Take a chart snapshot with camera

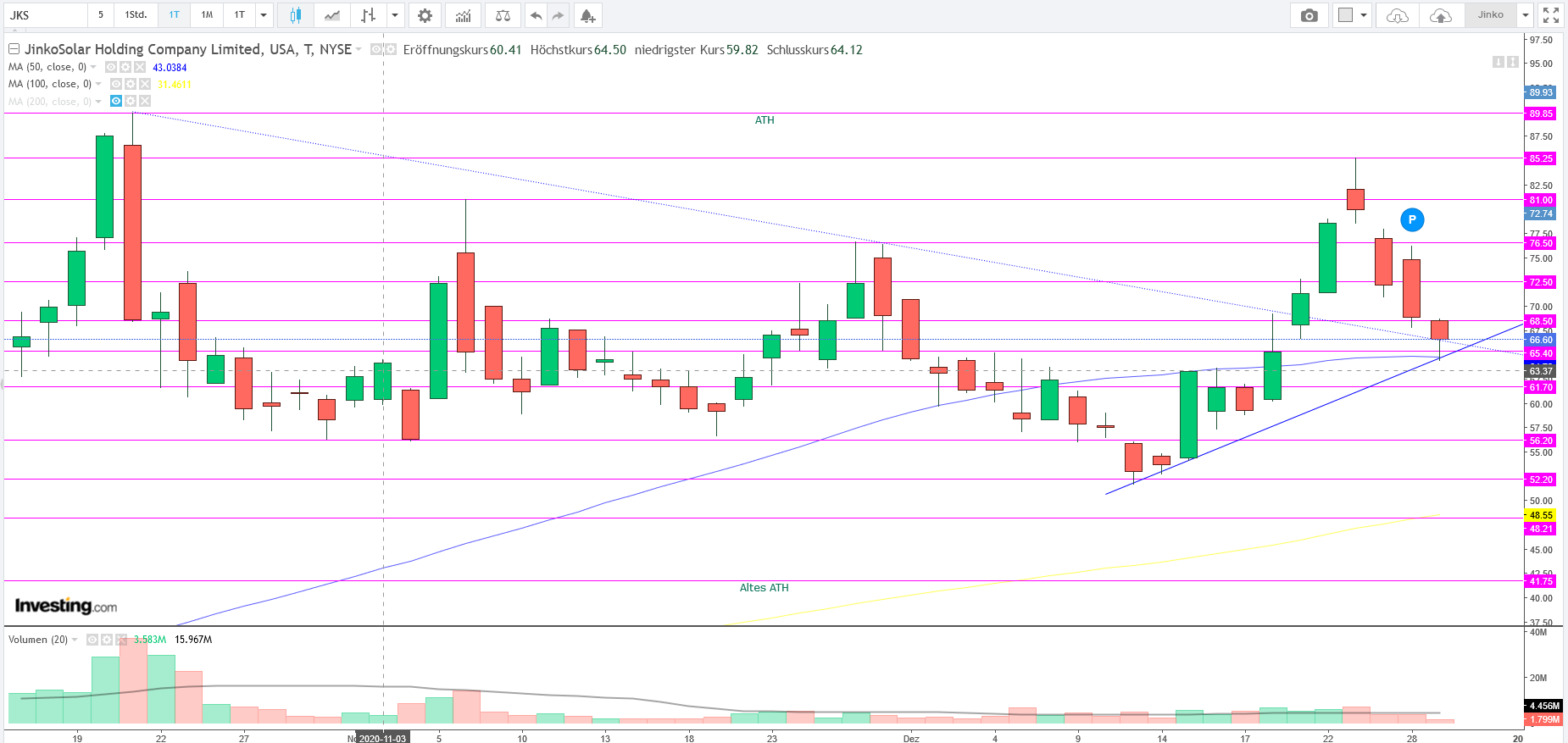pos(1309,15)
